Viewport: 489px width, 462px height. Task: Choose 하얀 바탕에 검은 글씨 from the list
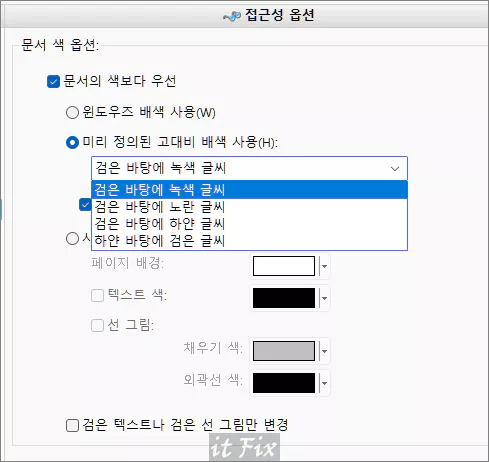249,240
